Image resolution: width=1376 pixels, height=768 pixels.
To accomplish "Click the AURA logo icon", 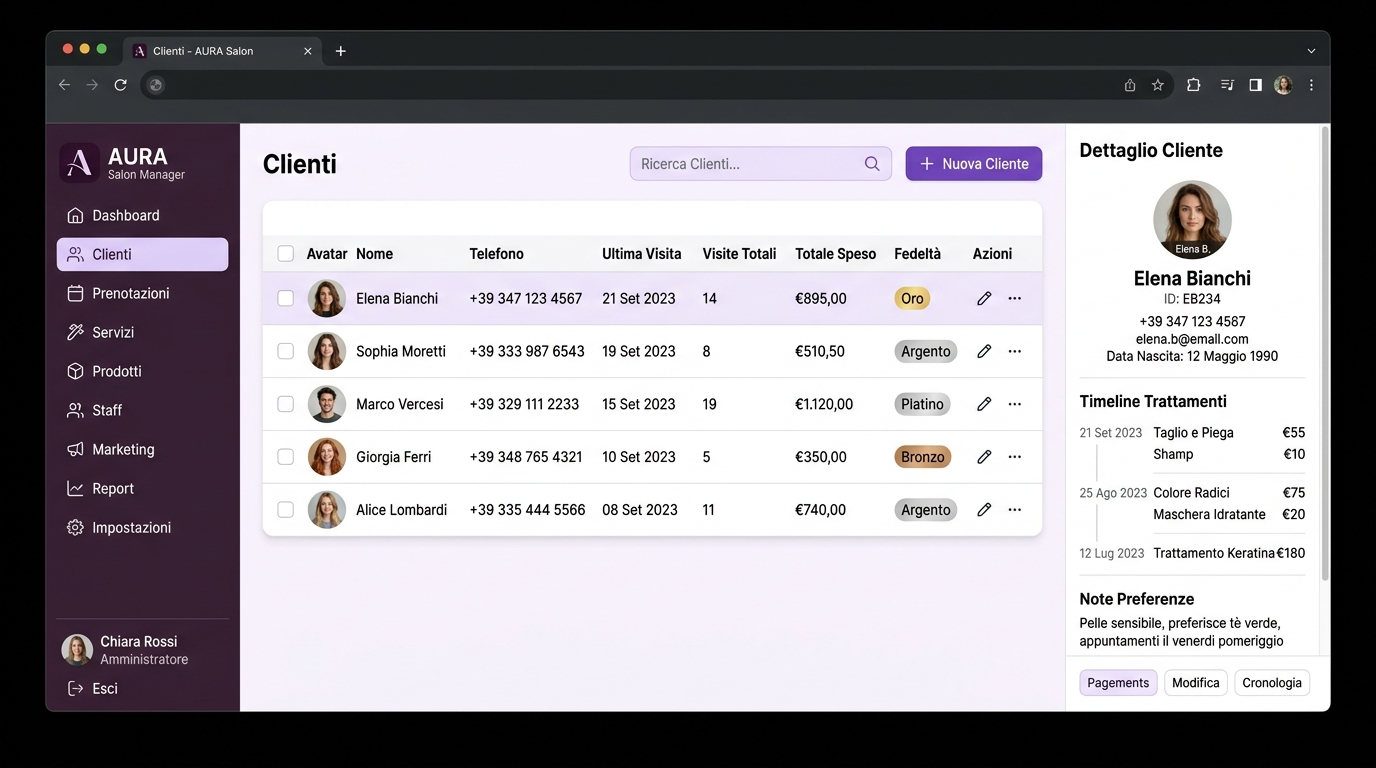I will (x=79, y=163).
